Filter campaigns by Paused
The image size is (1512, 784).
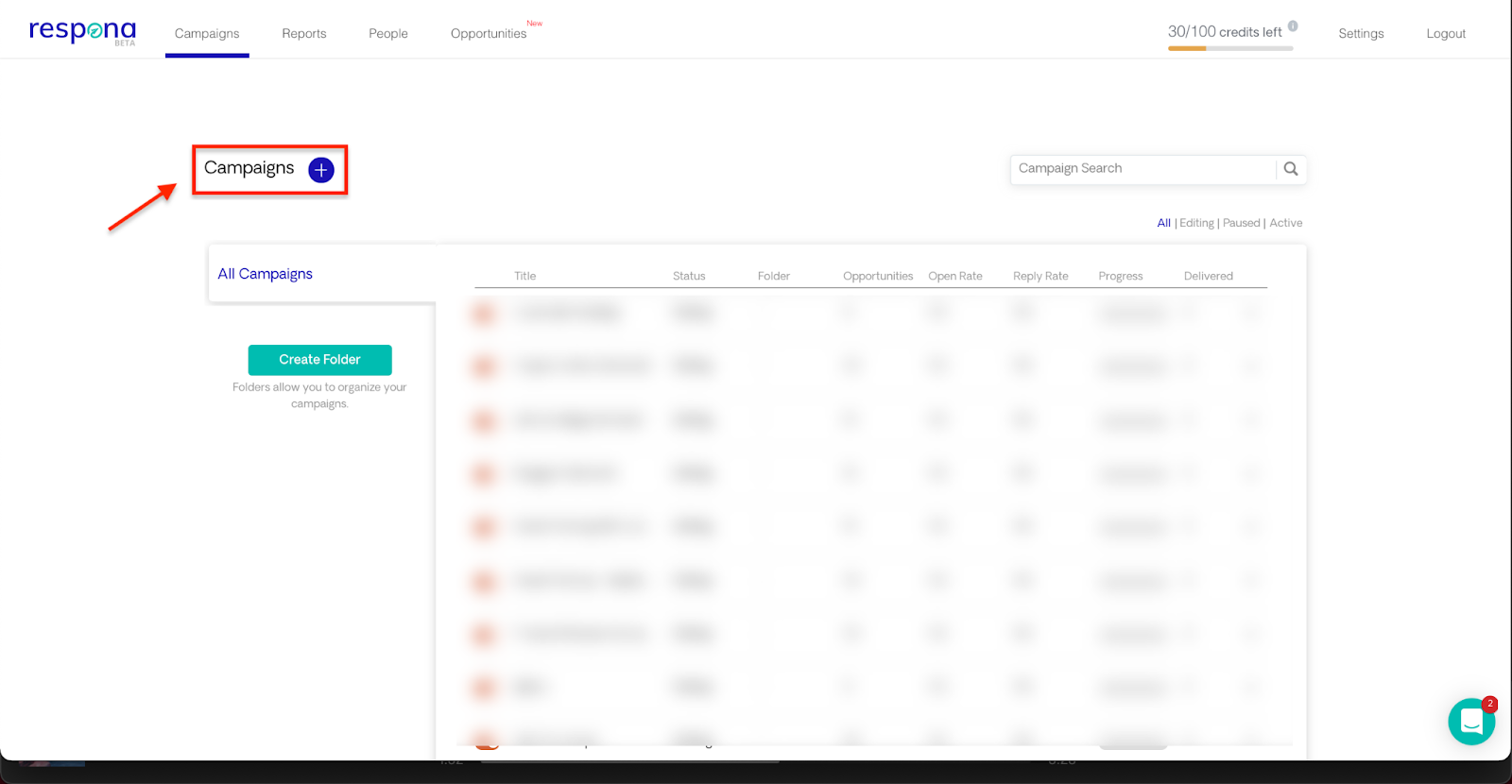point(1242,223)
